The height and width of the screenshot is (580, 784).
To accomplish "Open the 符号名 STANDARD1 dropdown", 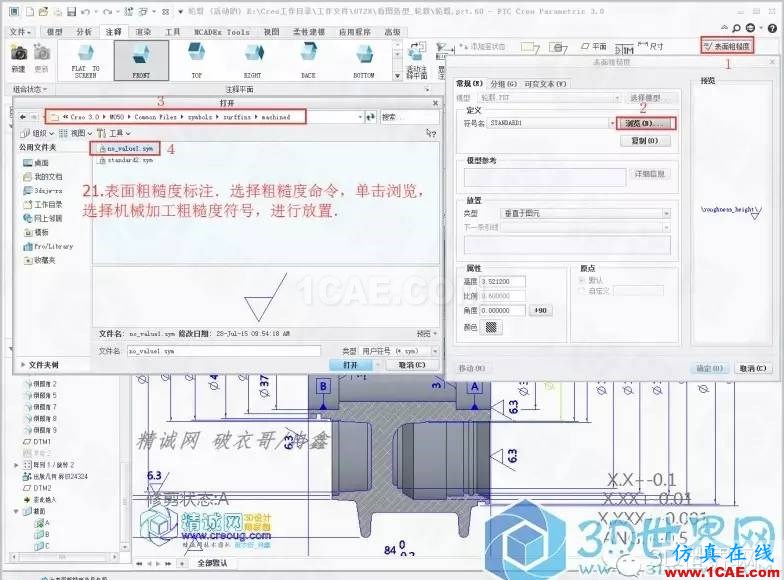I will click(612, 123).
